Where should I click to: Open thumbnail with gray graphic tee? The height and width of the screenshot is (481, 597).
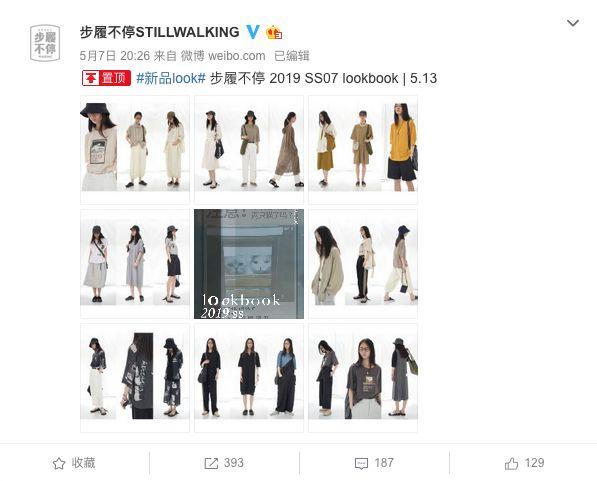point(363,378)
